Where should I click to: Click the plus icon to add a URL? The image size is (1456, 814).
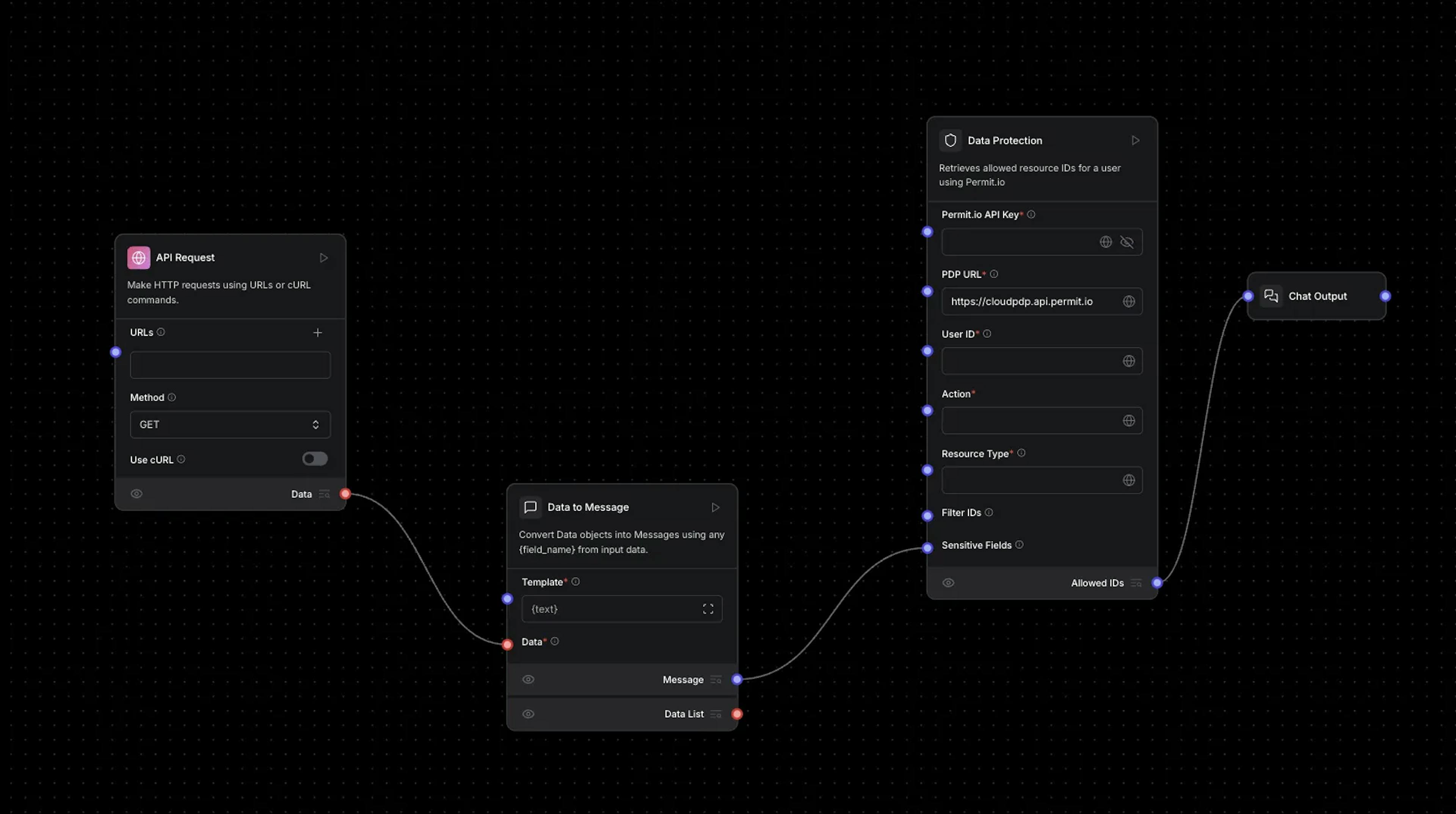coord(318,333)
